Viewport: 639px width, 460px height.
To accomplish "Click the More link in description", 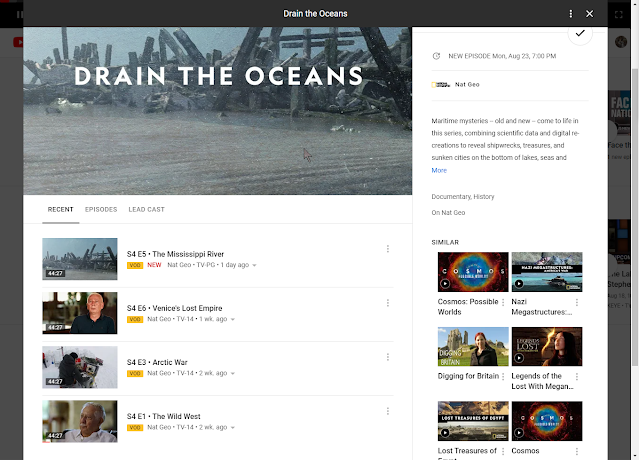I will tap(439, 170).
